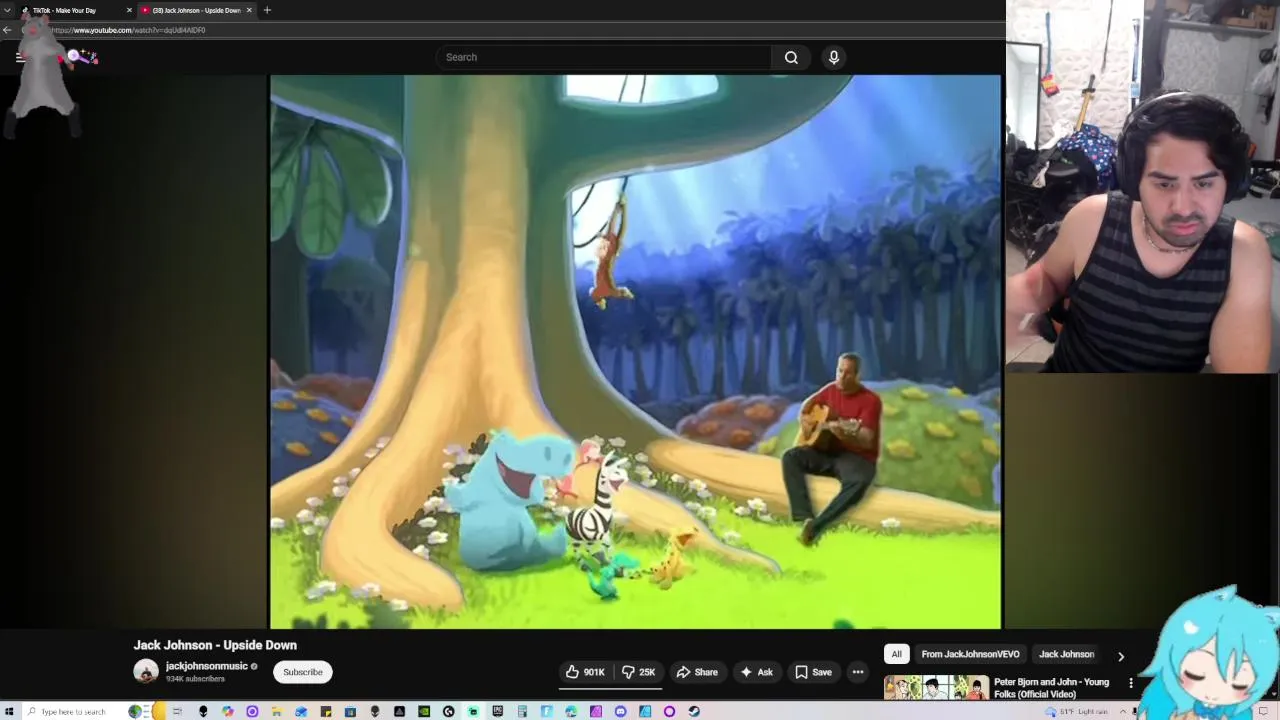The height and width of the screenshot is (720, 1280).
Task: Open the Jack Johnson - Upside Down title
Action: tap(215, 645)
